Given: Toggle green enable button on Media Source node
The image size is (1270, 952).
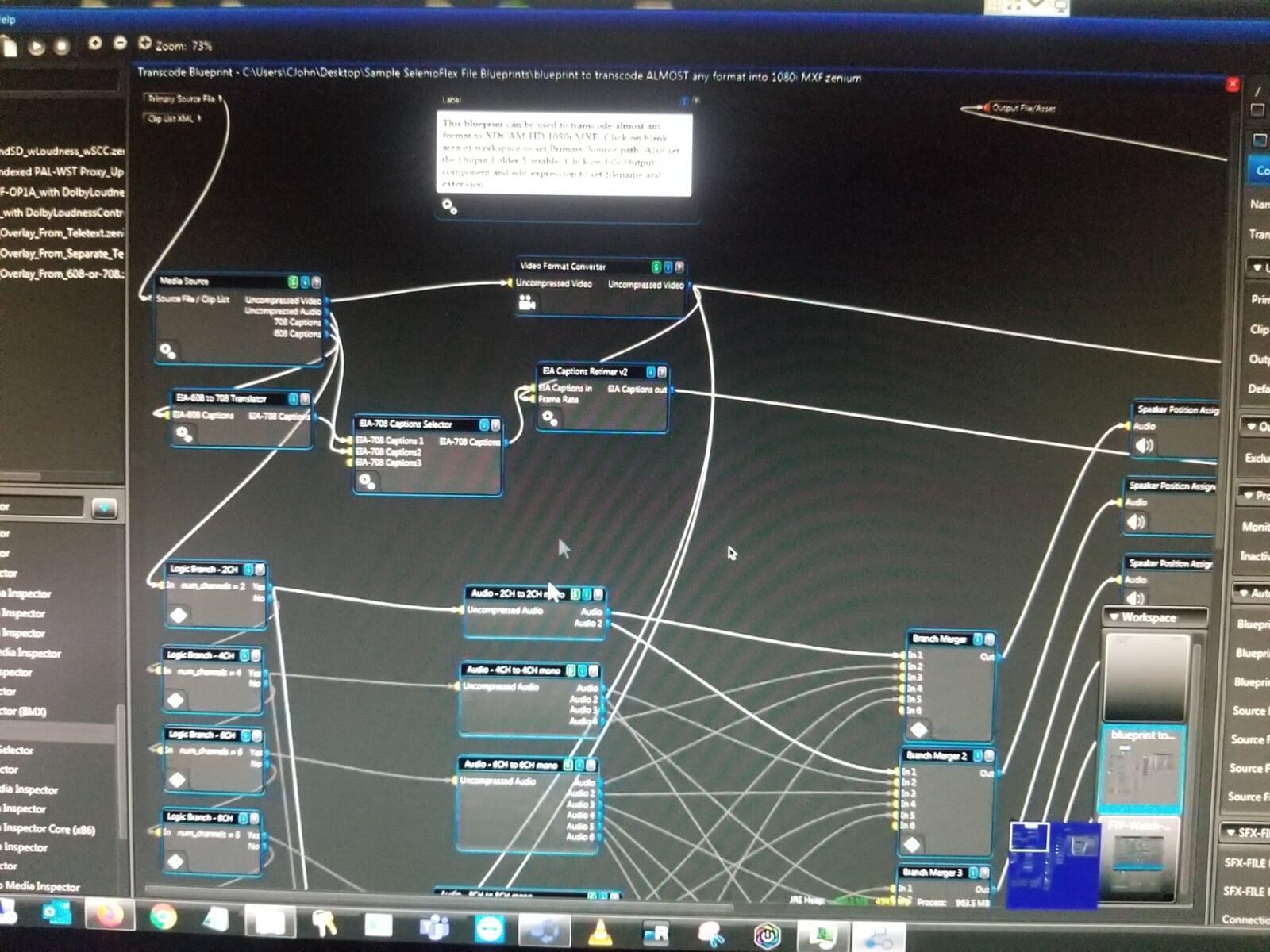Looking at the screenshot, I should 293,282.
